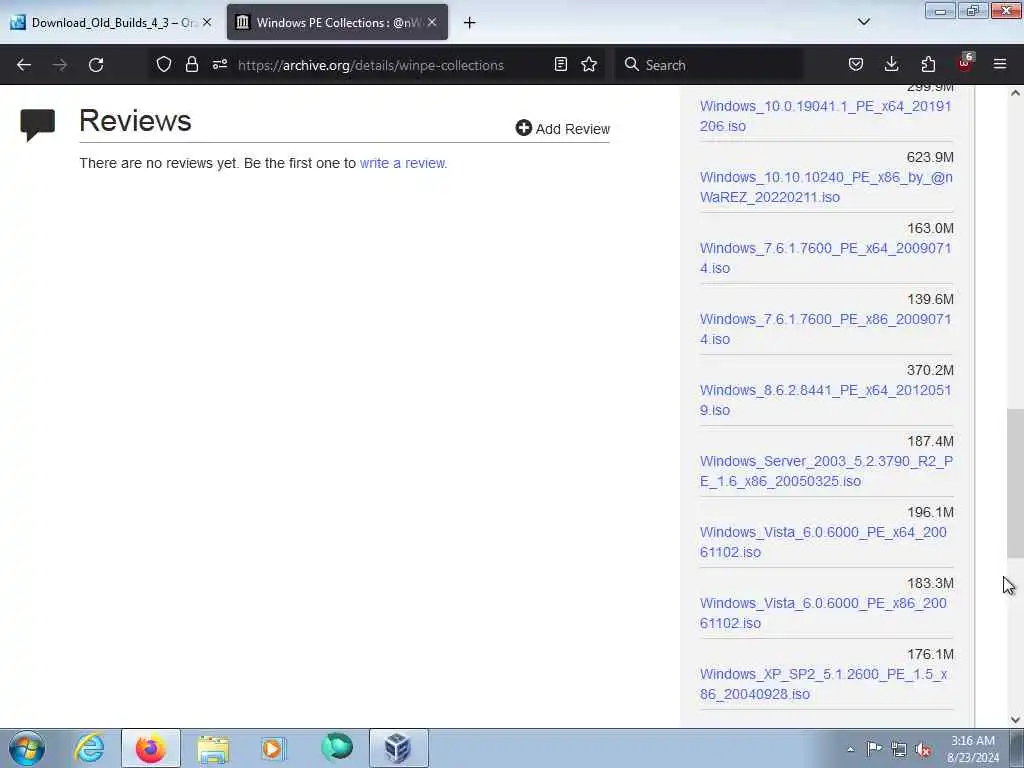This screenshot has height=768, width=1024.
Task: Click the forward navigation arrow
Action: pos(60,65)
